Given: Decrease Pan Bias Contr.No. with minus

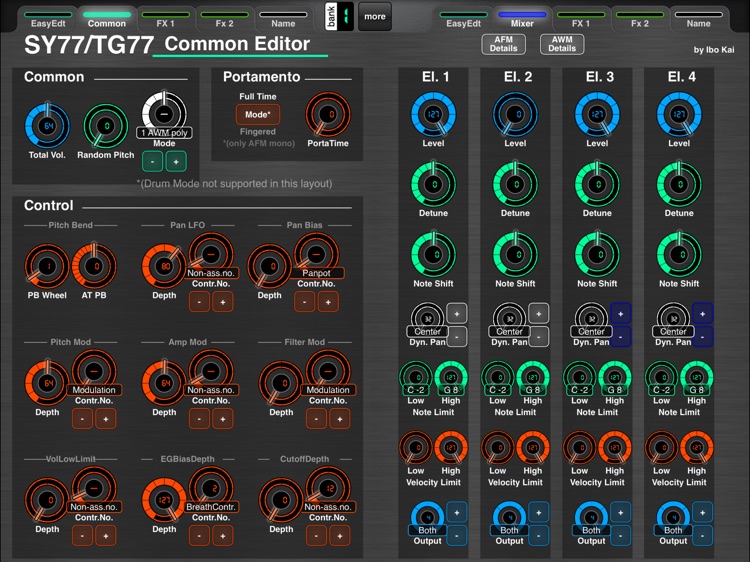Looking at the screenshot, I should (305, 302).
